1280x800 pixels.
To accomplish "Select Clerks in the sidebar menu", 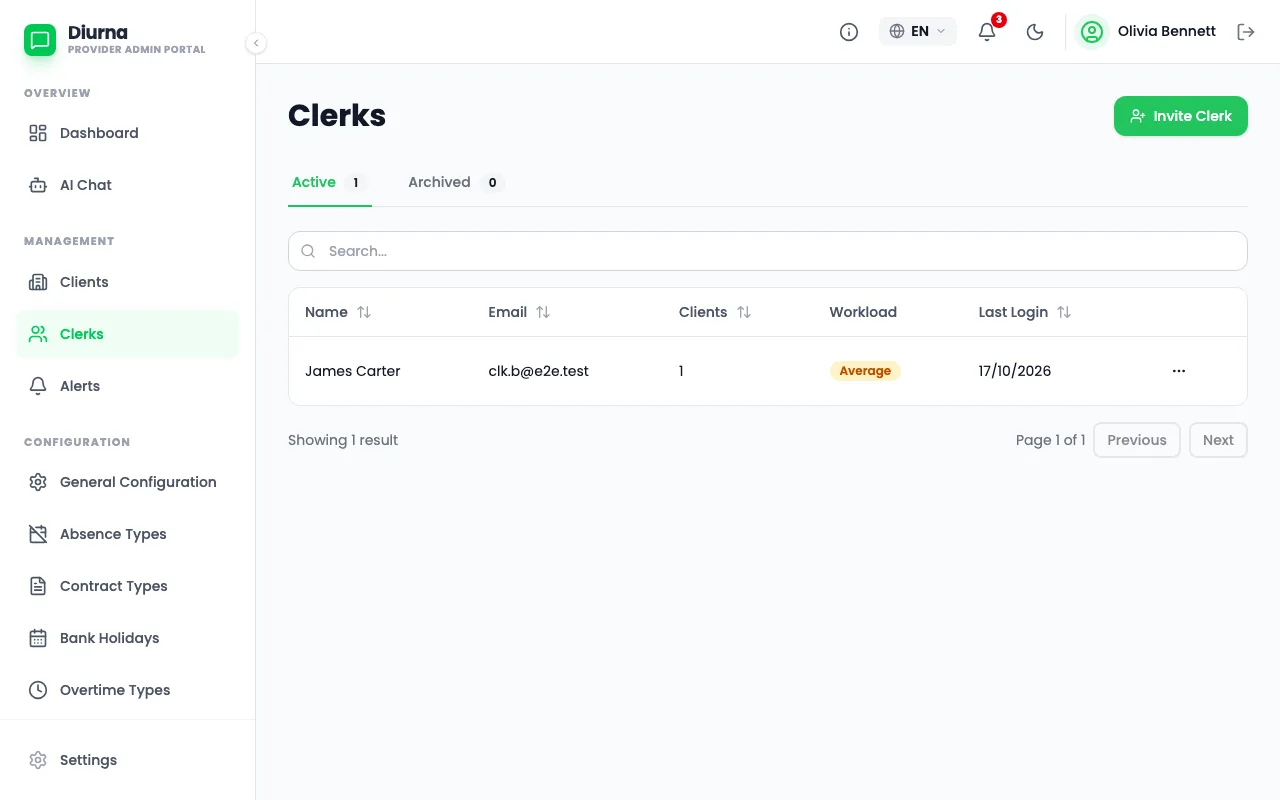I will [127, 334].
